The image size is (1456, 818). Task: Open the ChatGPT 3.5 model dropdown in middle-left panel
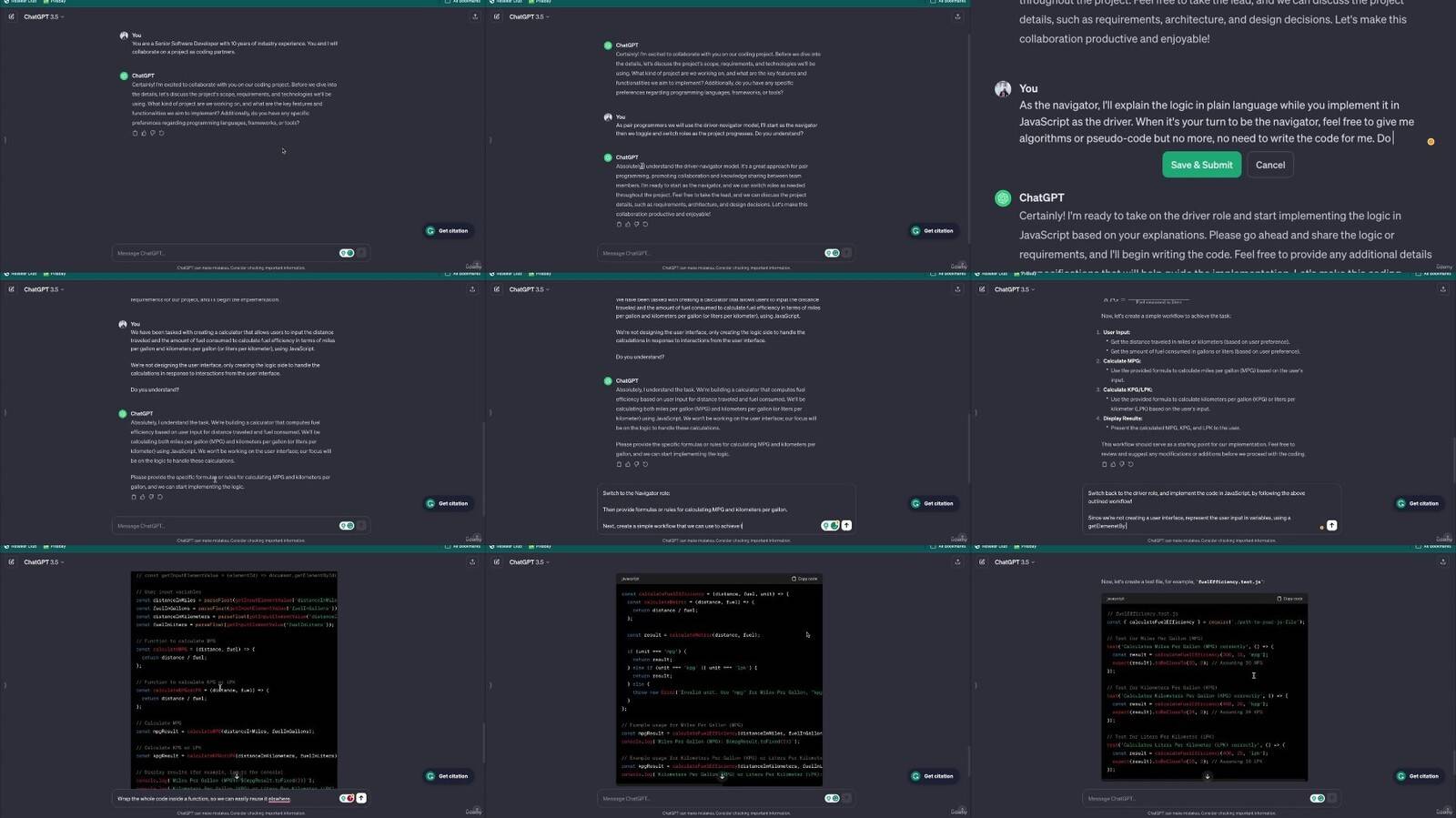click(44, 289)
